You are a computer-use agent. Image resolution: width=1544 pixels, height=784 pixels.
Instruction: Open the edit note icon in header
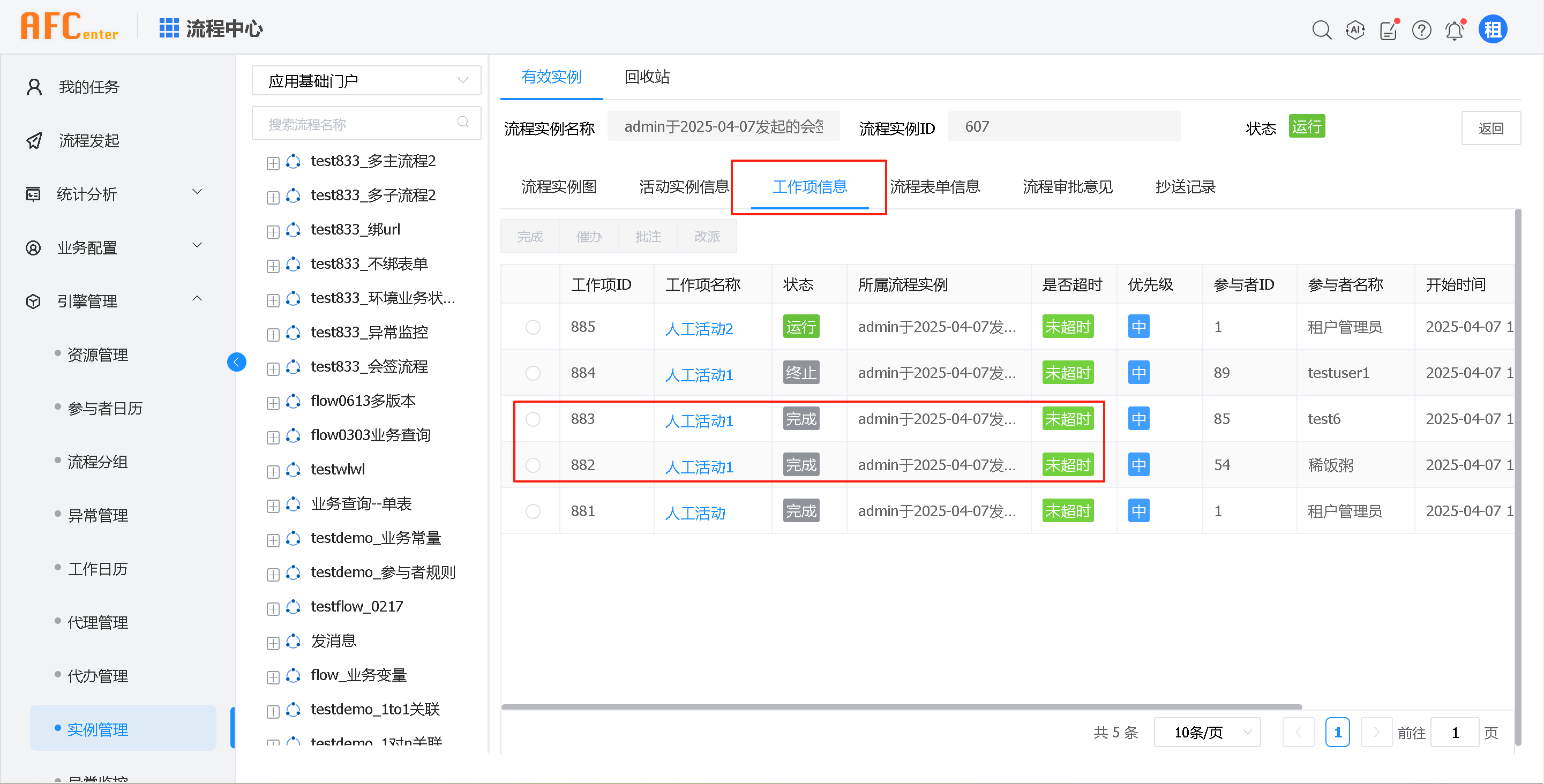(x=1388, y=29)
